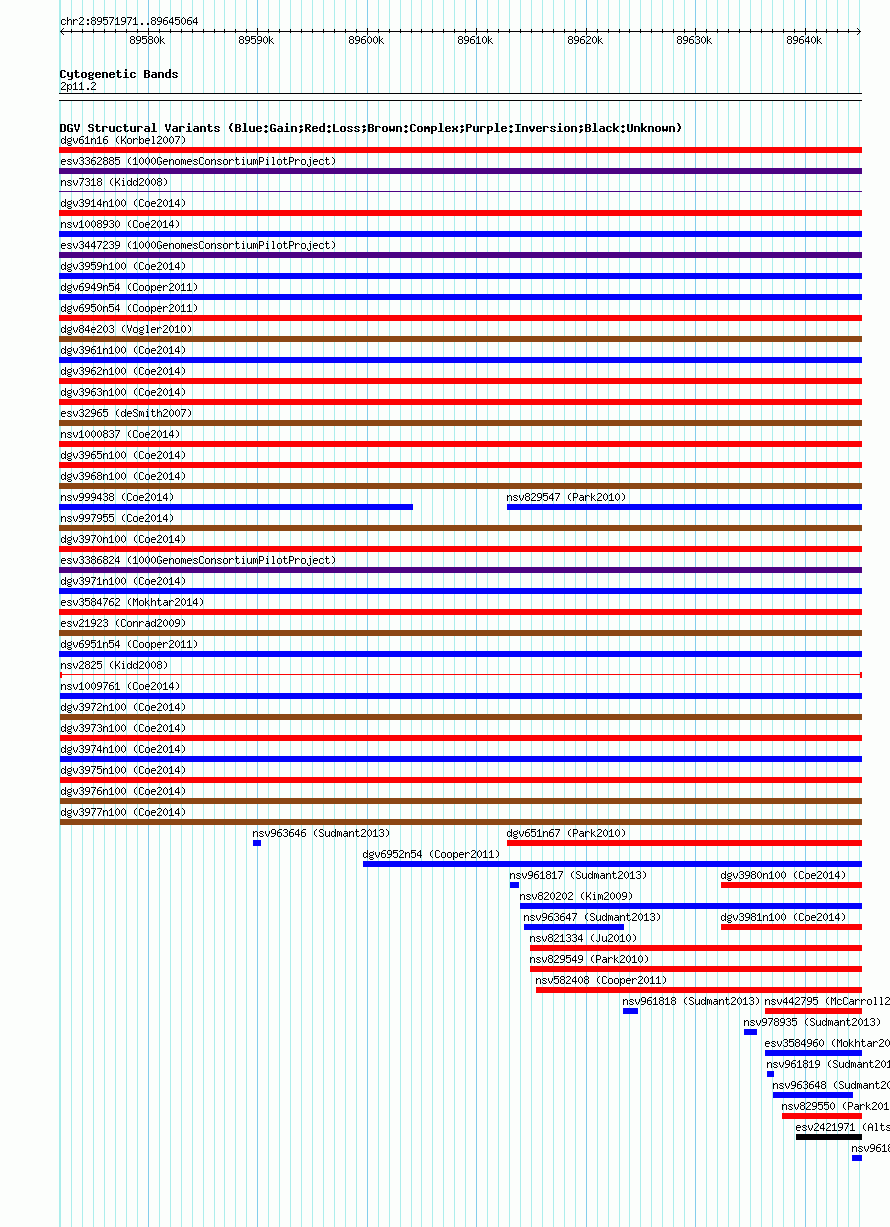The height and width of the screenshot is (1227, 890).
Task: Open esv32965 (deSmith2007) label
Action: (126, 414)
